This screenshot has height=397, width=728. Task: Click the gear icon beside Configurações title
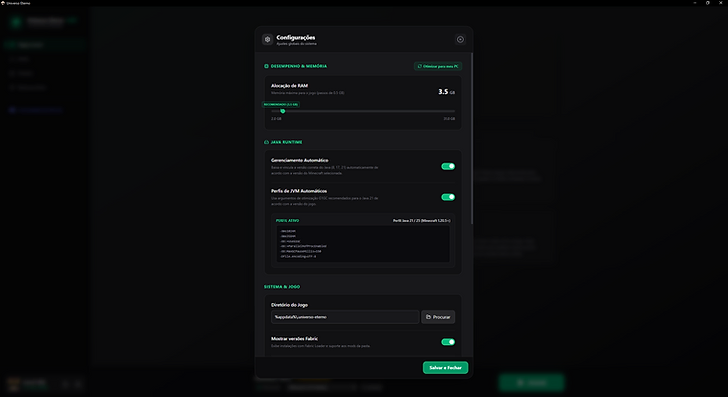[267, 39]
